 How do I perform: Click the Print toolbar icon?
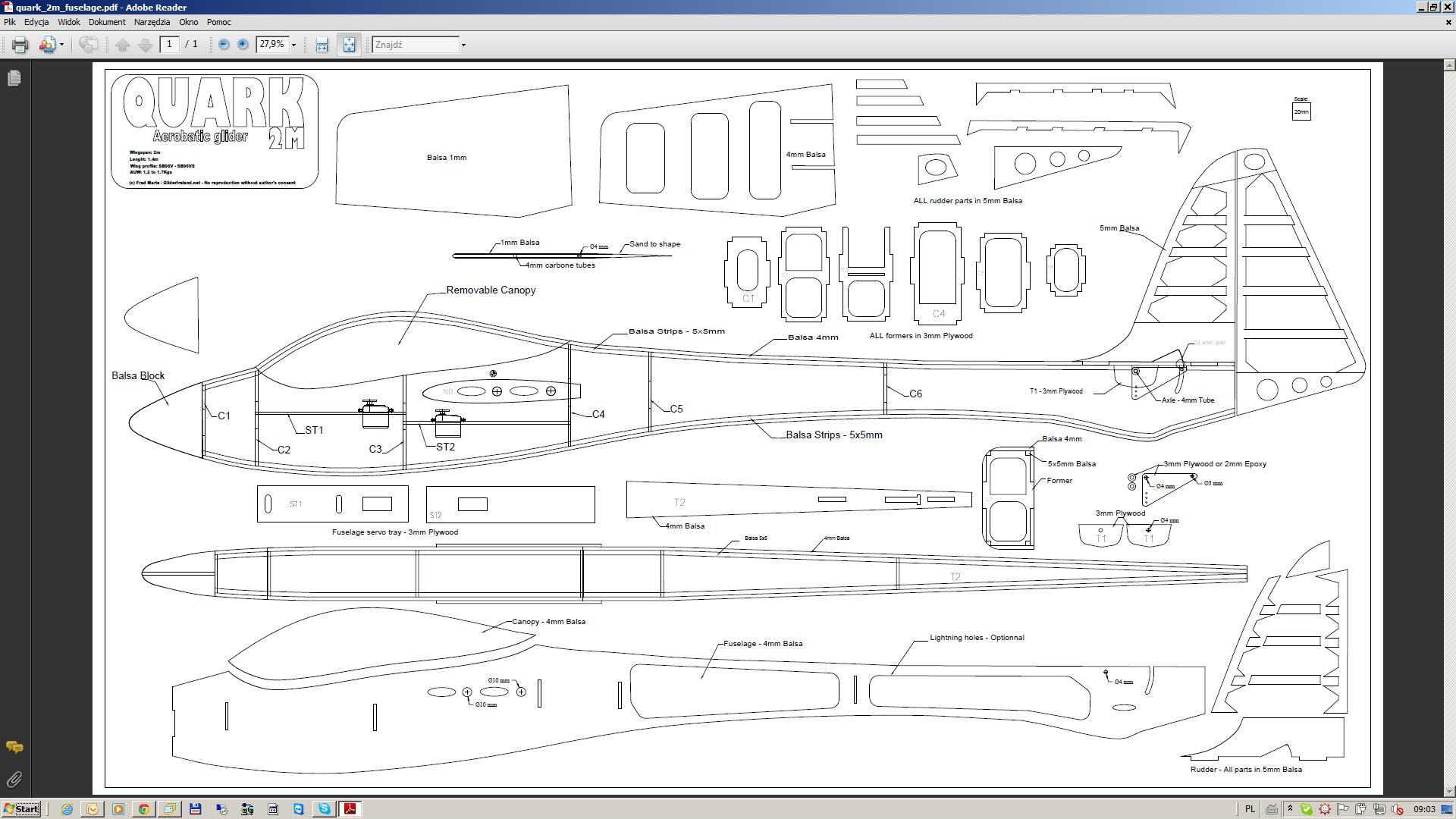click(x=20, y=45)
